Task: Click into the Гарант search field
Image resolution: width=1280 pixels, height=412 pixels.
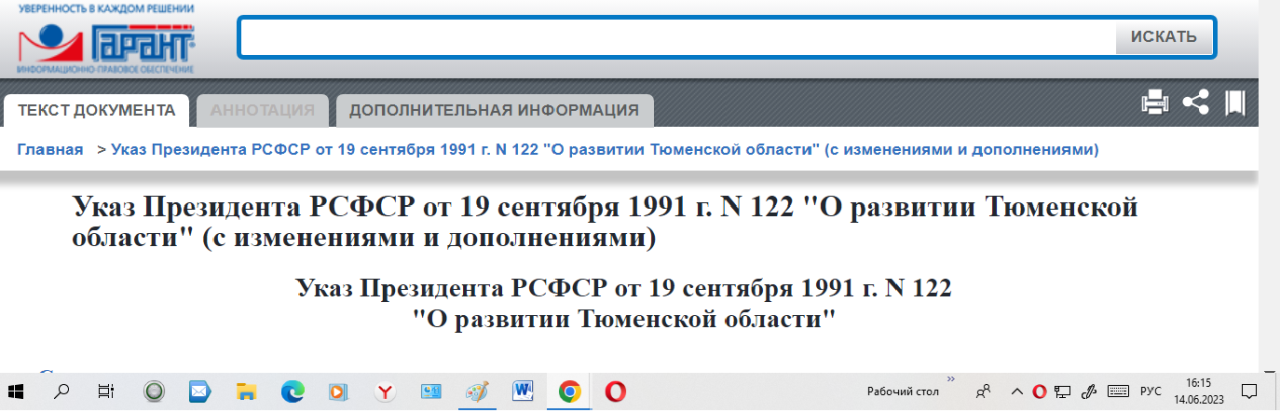Action: coord(676,37)
